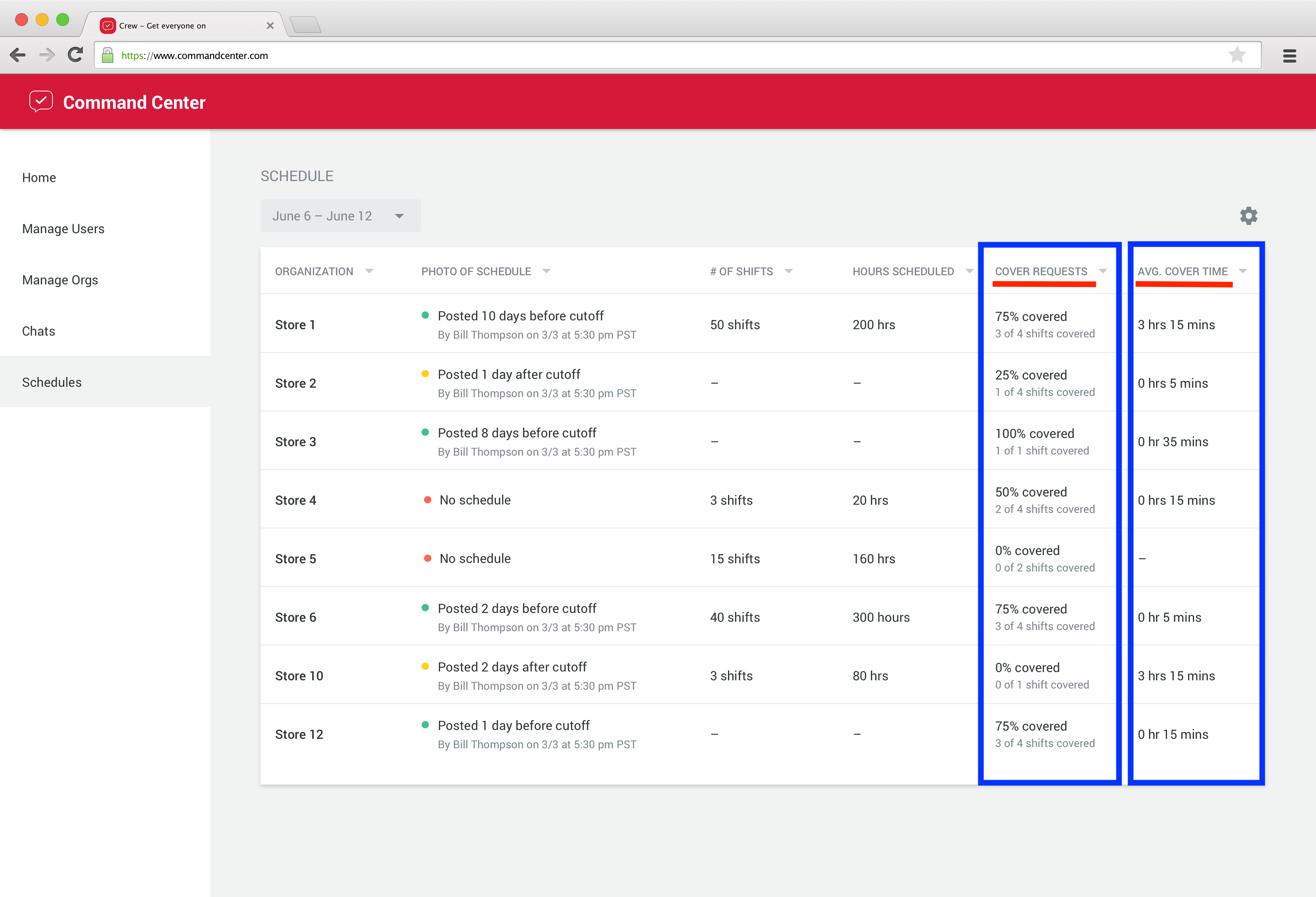This screenshot has height=897, width=1316.
Task: Sort by Avg. Cover Time column arrow
Action: pyautogui.click(x=1243, y=271)
